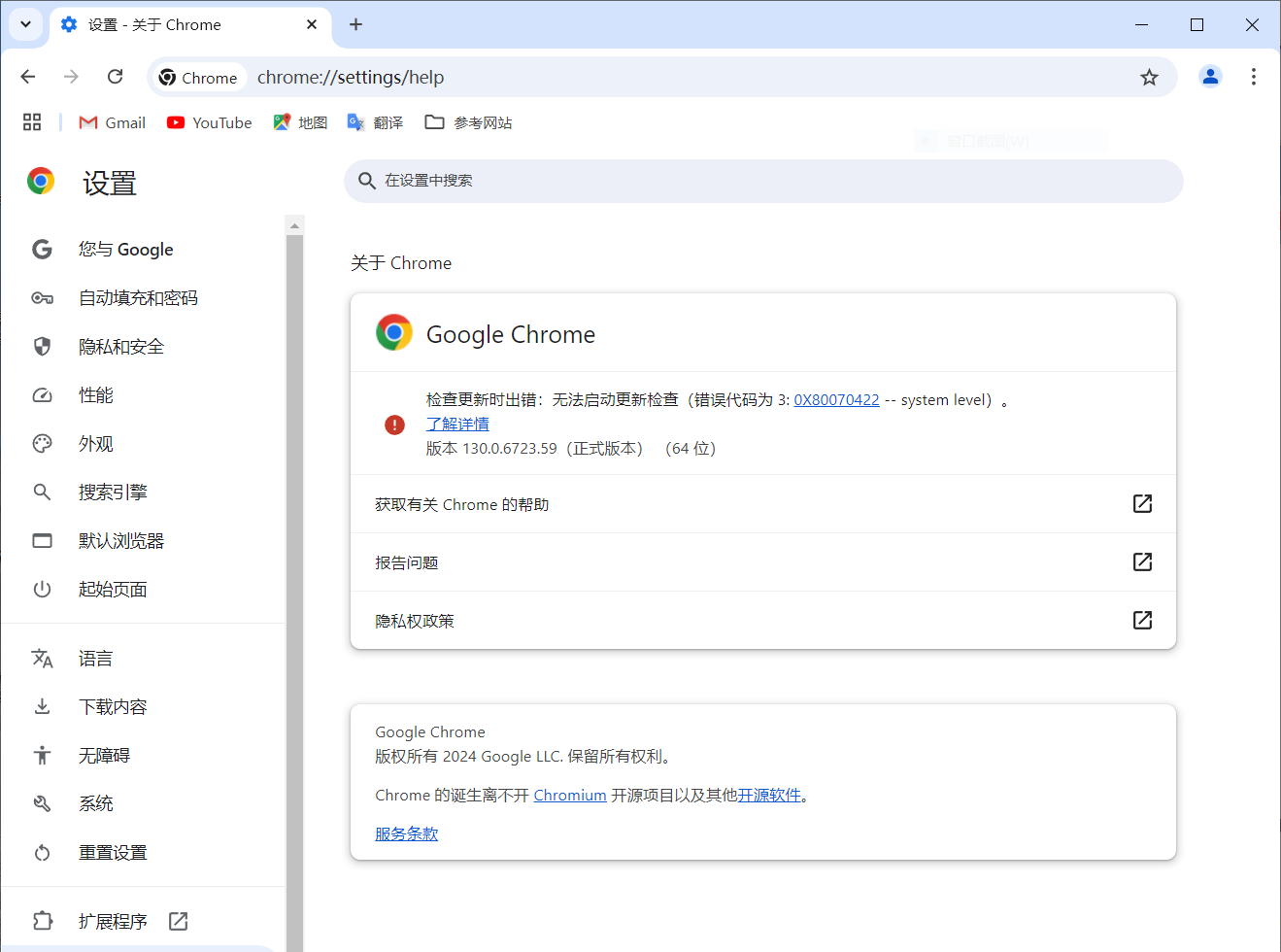The image size is (1281, 952).
Task: Open 地图 bookmark
Action: tap(301, 122)
